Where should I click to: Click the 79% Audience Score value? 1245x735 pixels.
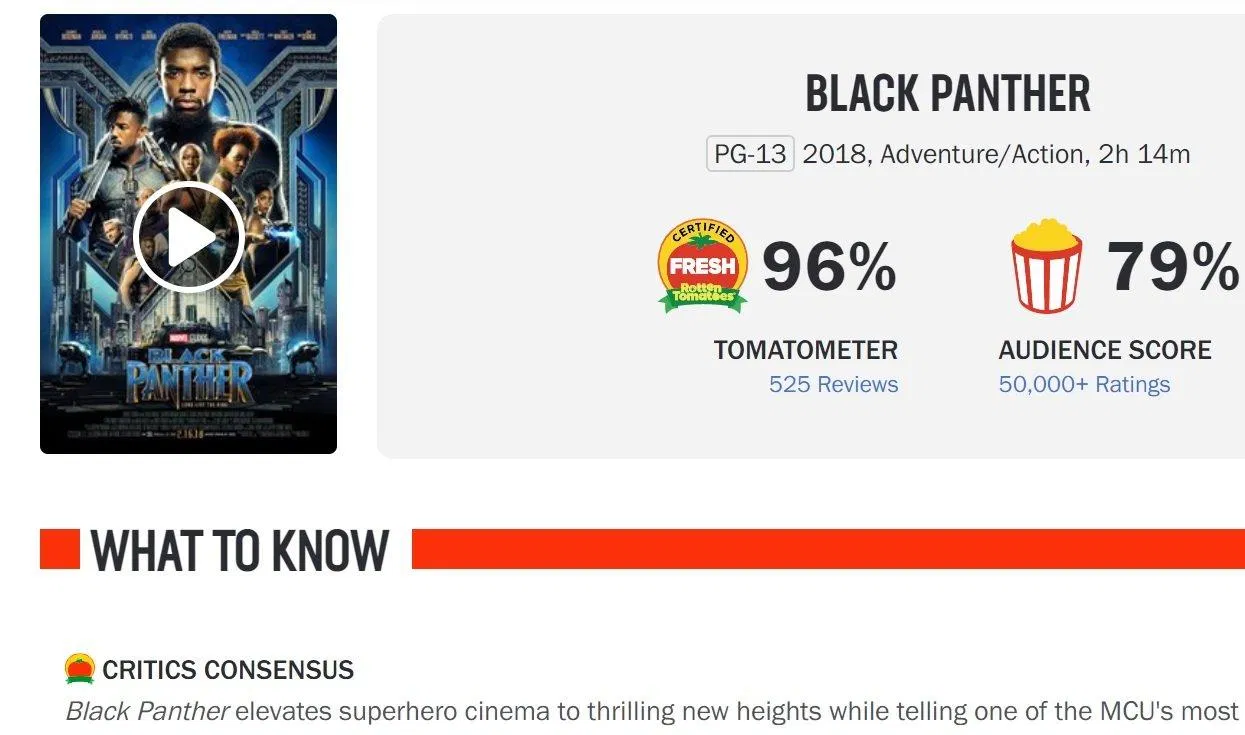(1170, 267)
